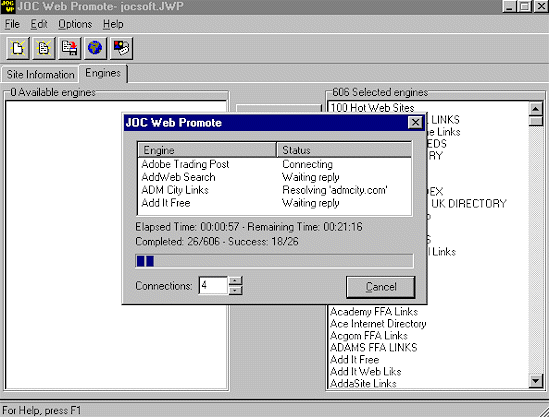Open the Edit menu

point(39,24)
